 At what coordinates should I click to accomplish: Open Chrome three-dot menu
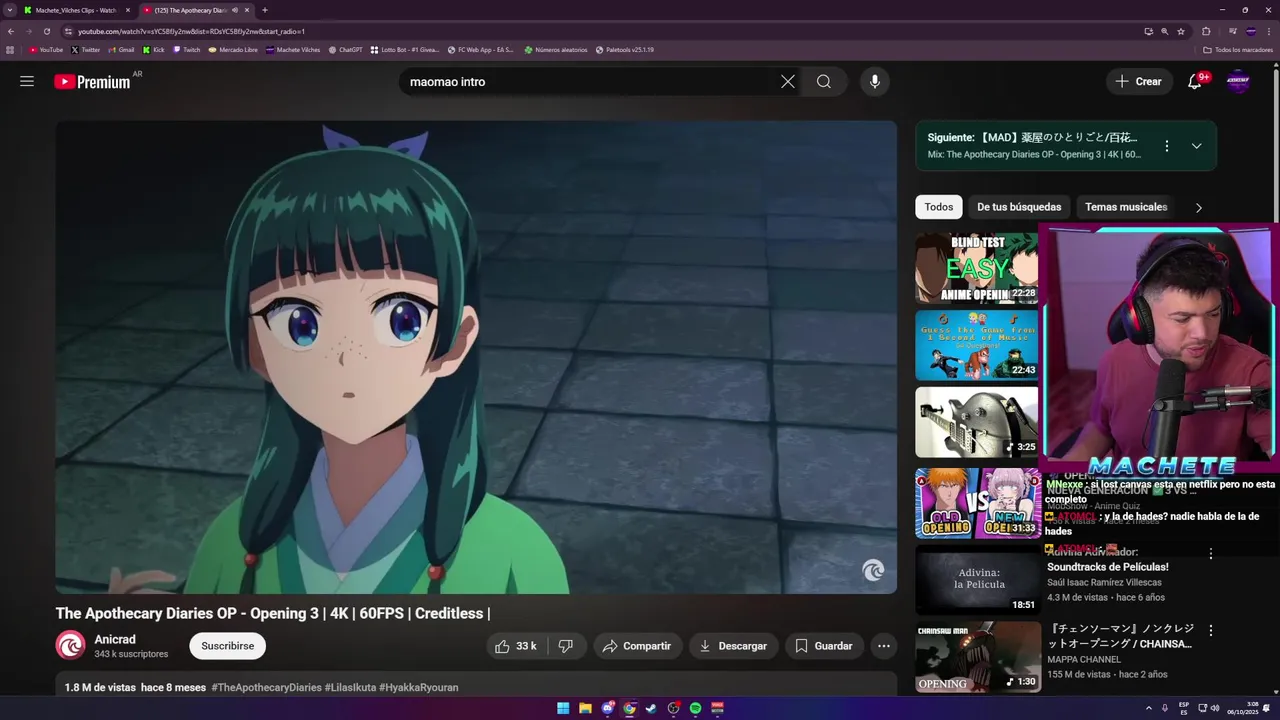tap(1269, 31)
